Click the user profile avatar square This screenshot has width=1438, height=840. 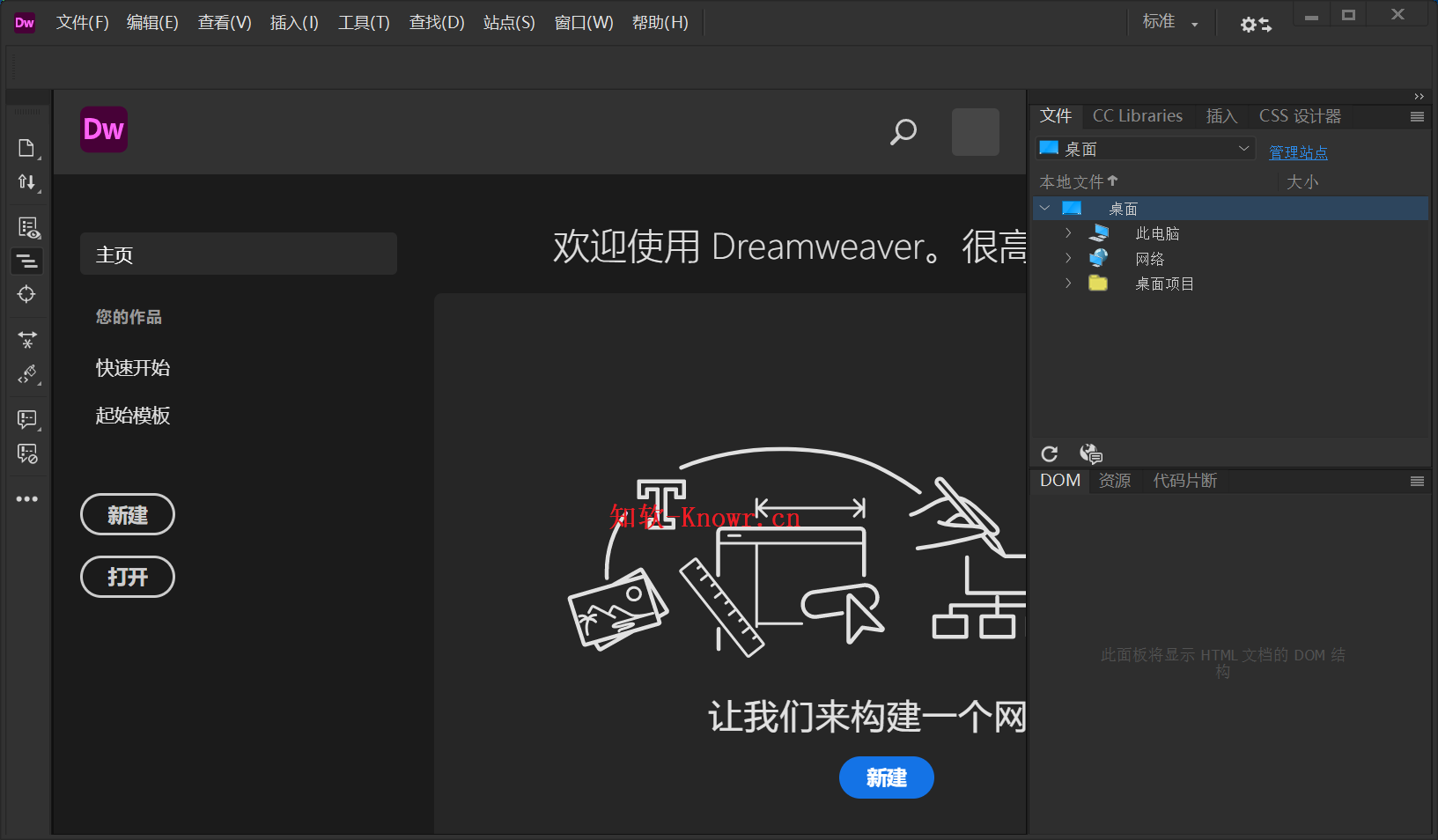975,132
